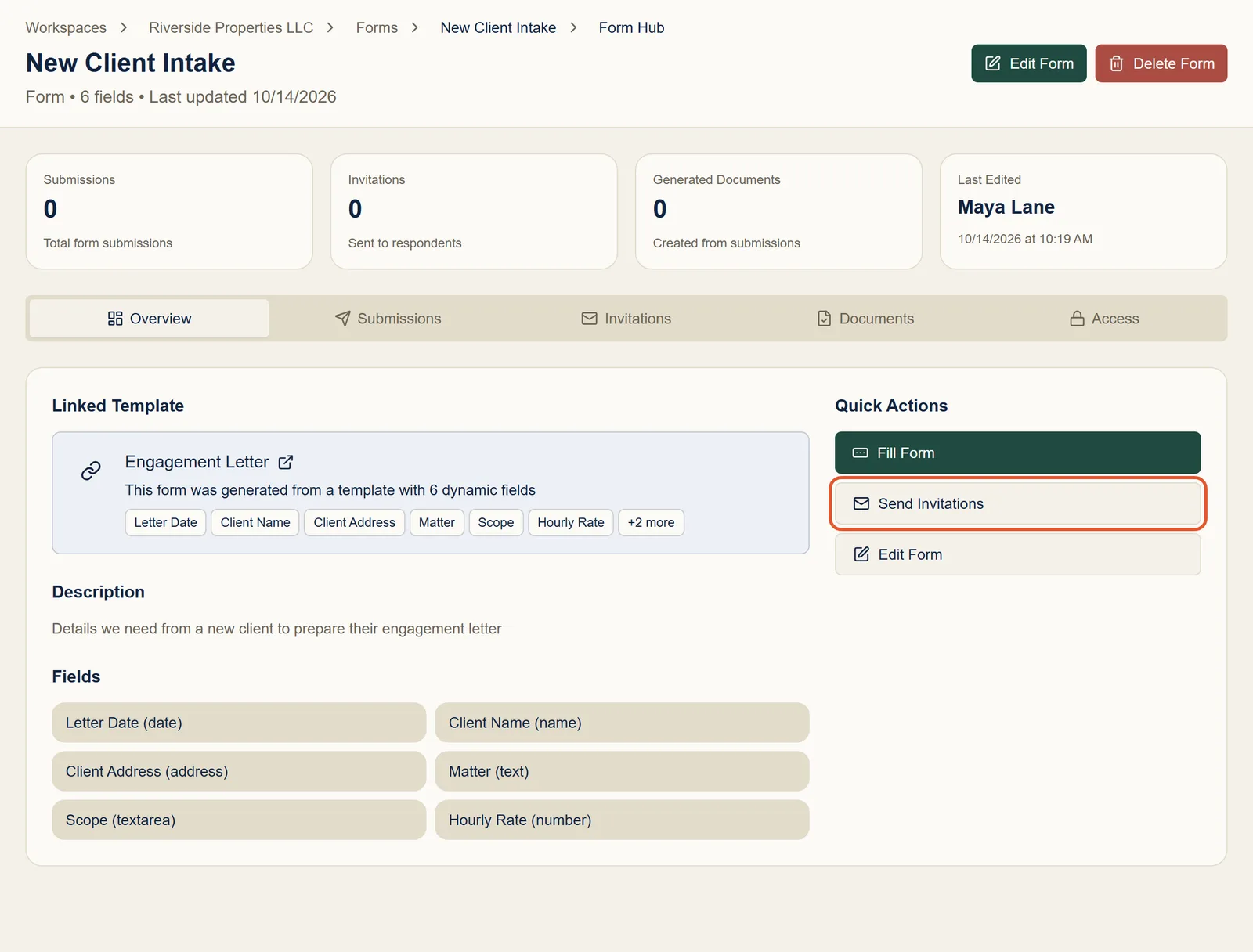This screenshot has width=1253, height=952.
Task: Click Form Hub breadcrumb
Action: (x=631, y=27)
